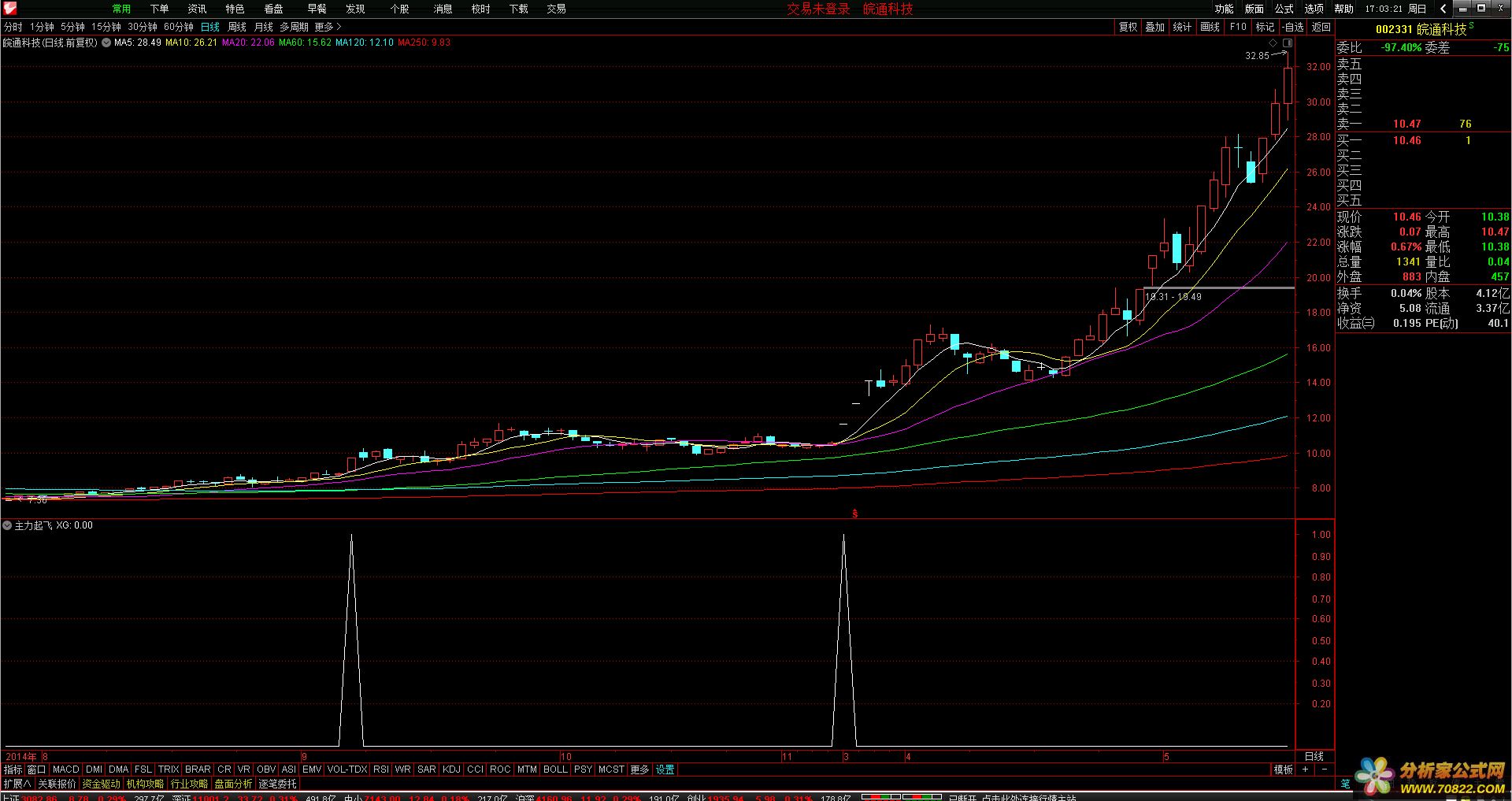Open the 特色 menu

(x=235, y=9)
